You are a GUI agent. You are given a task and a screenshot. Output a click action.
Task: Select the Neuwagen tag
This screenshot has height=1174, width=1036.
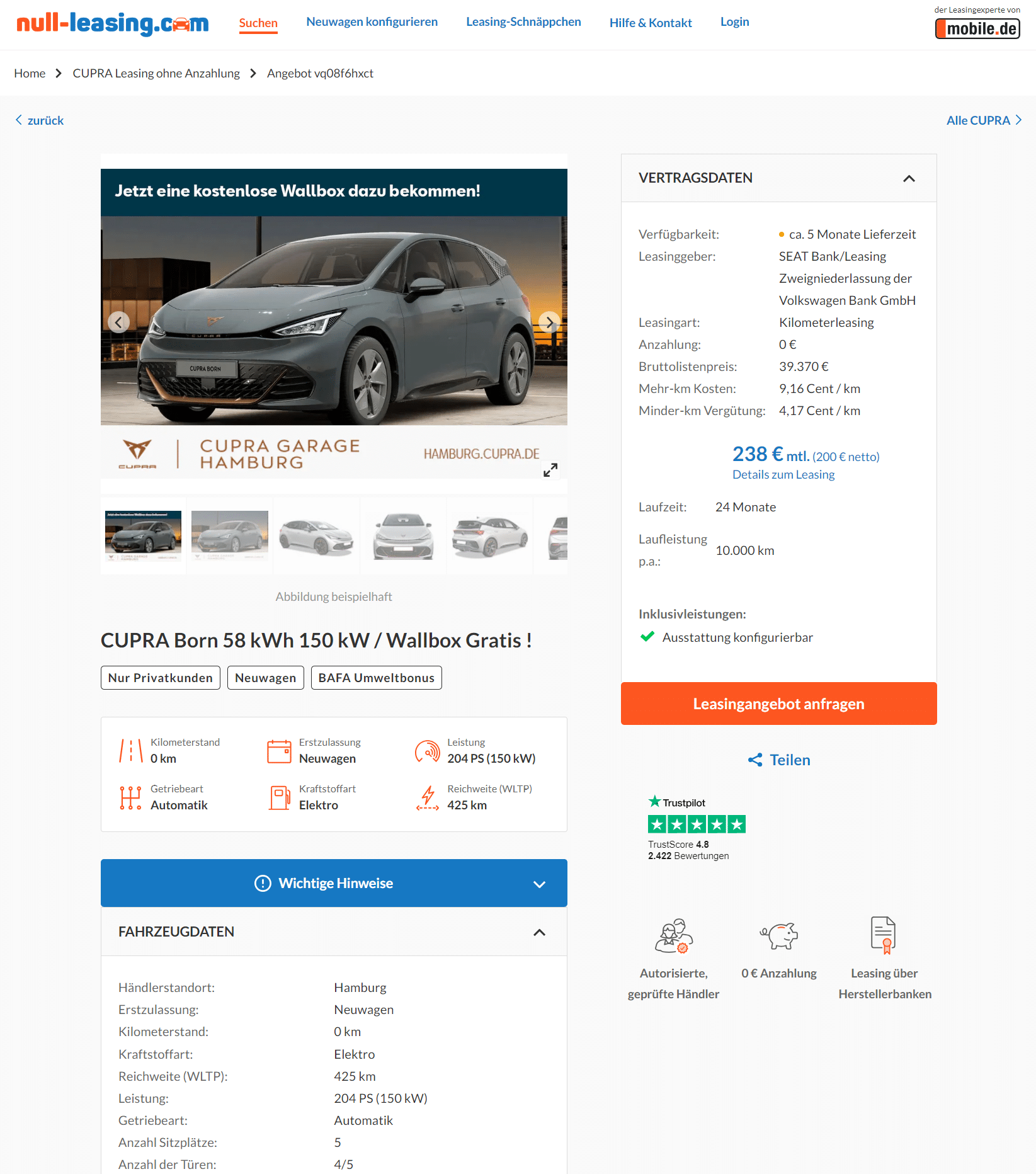pyautogui.click(x=265, y=678)
